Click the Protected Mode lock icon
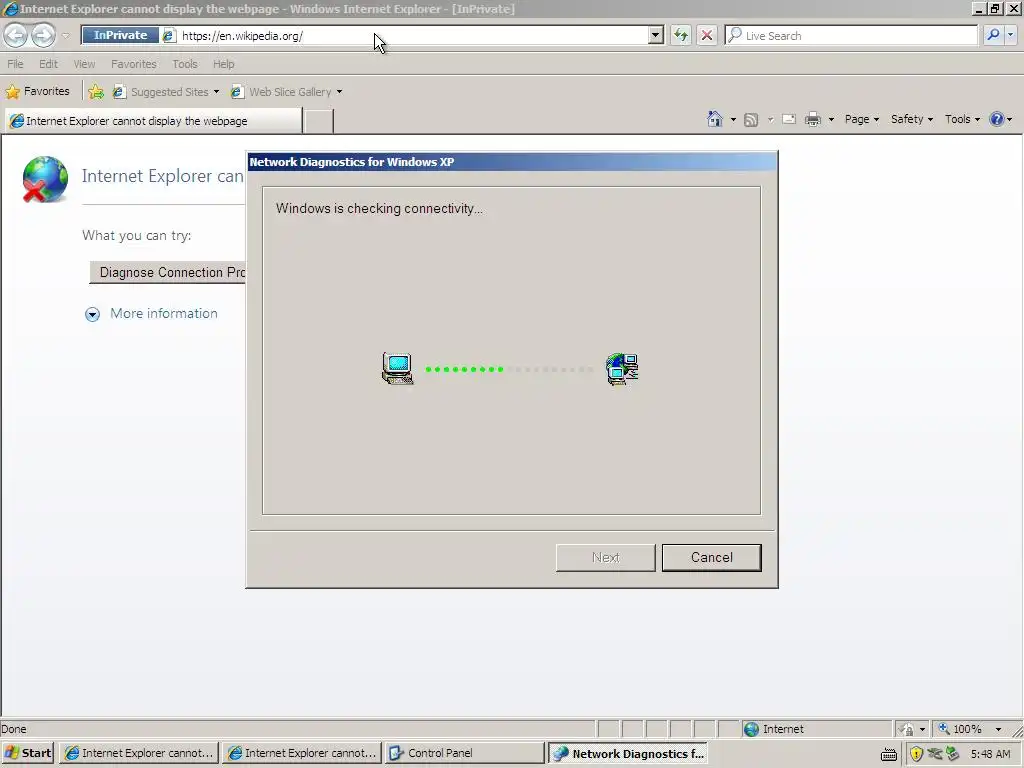This screenshot has width=1024, height=768. [x=906, y=729]
